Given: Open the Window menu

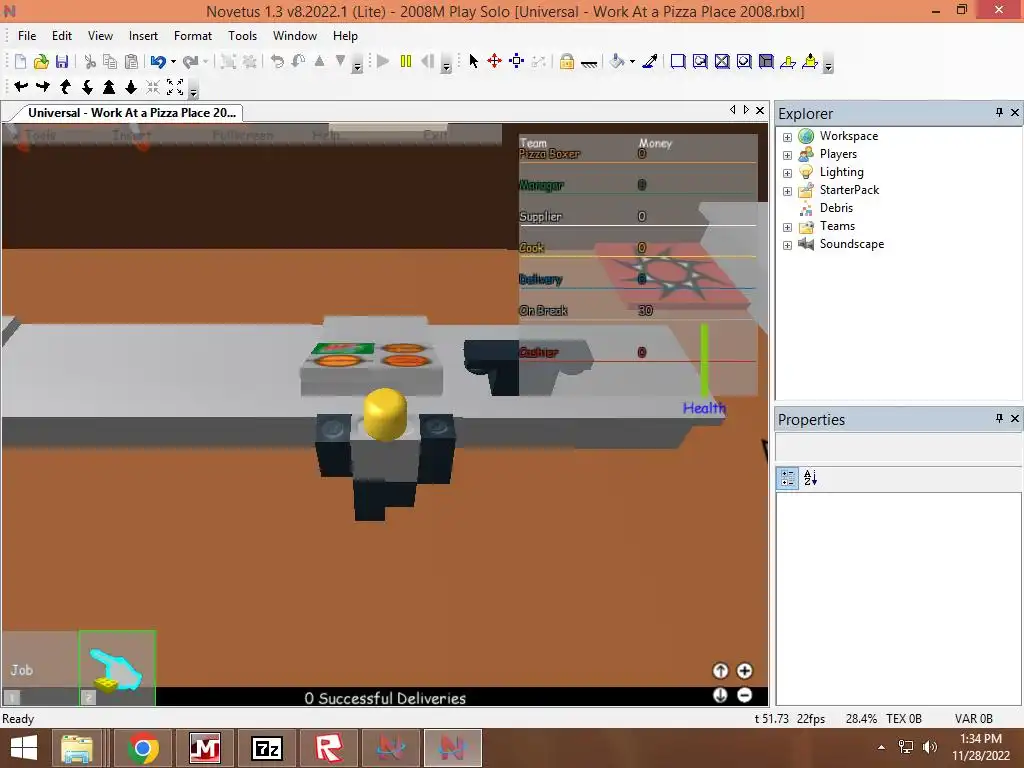Looking at the screenshot, I should 295,36.
